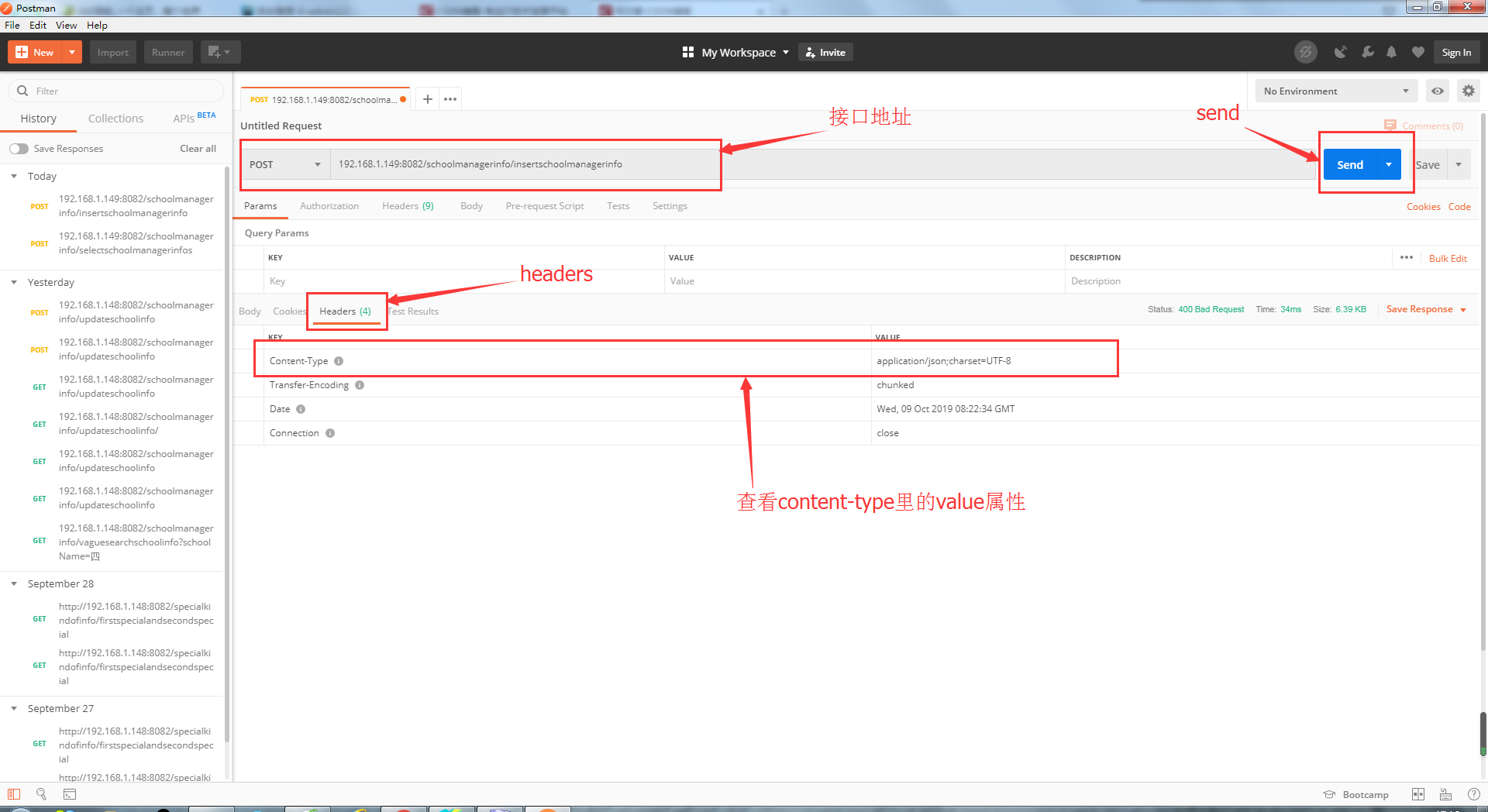This screenshot has width=1488, height=812.
Task: Click Bulk Edit link
Action: (1448, 258)
